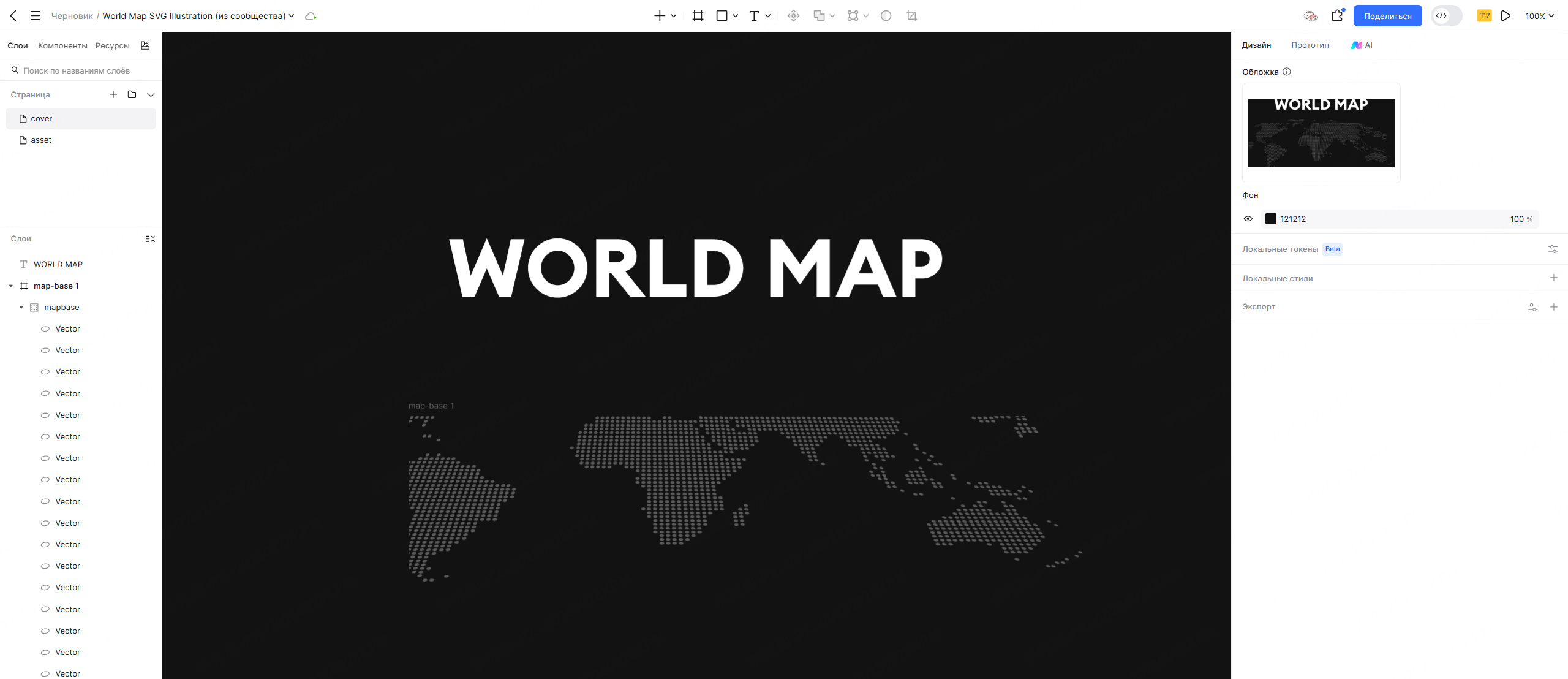Collapse all layers icon
Viewport: 1568px width, 679px height.
point(150,239)
